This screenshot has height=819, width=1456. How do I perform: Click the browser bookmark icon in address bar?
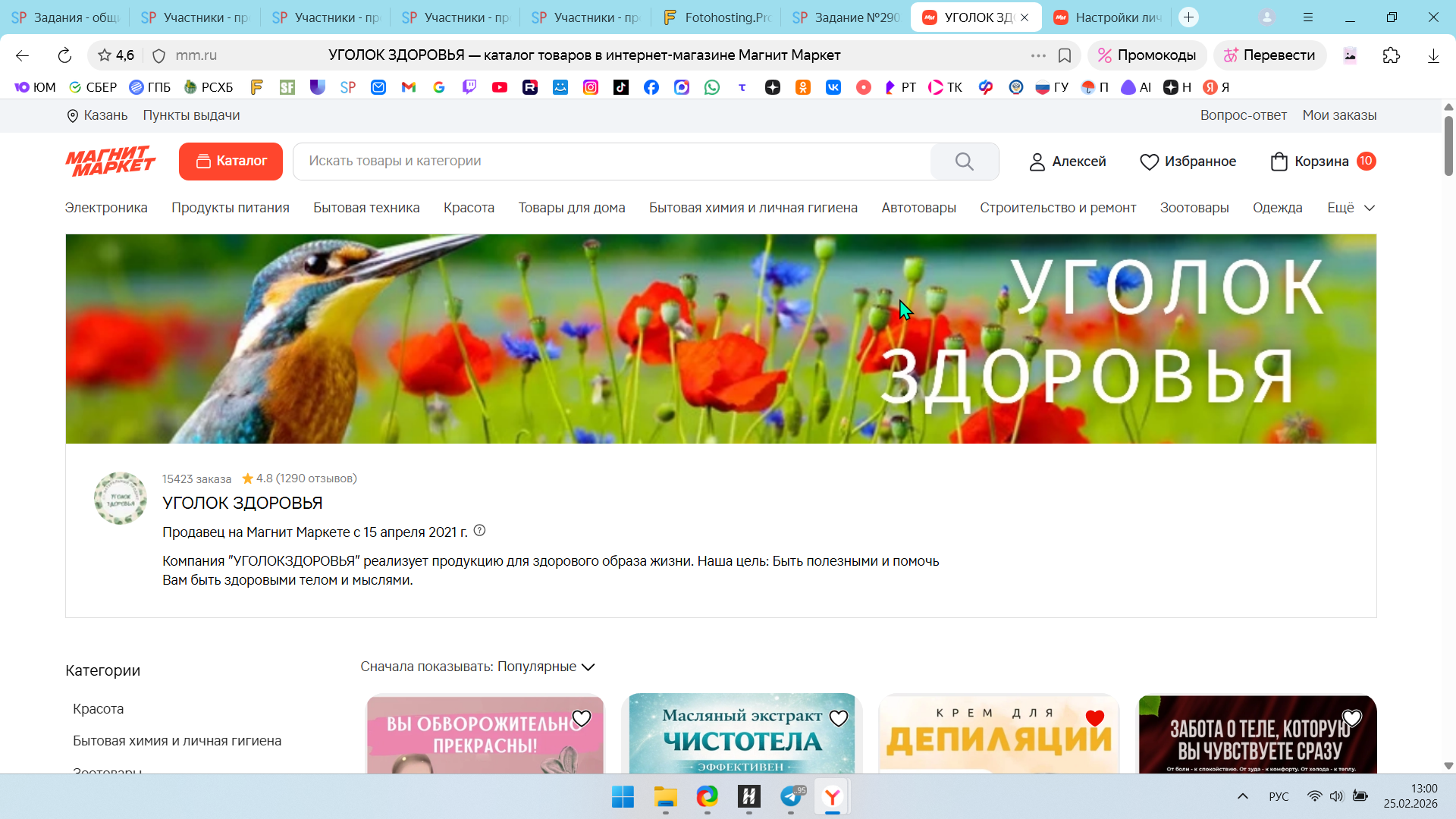pyautogui.click(x=1065, y=55)
